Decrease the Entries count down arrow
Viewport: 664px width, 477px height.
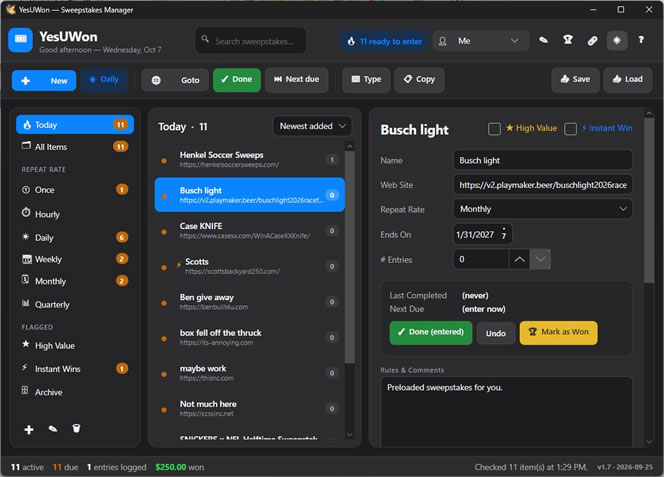[540, 259]
